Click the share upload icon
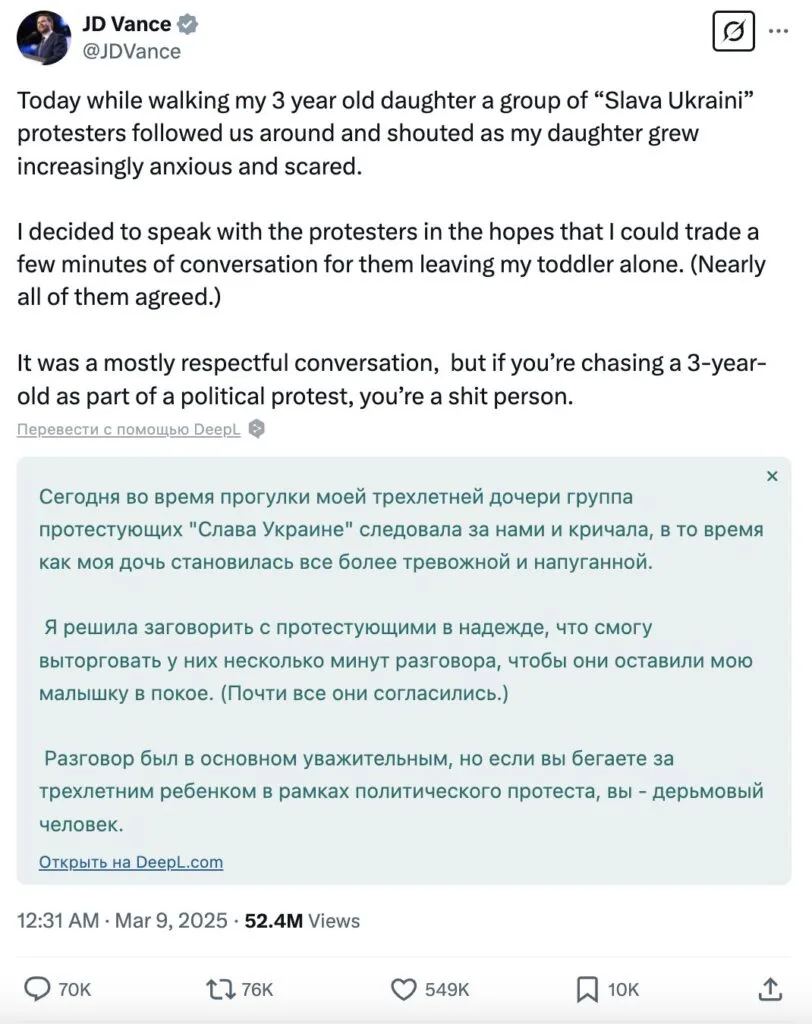Screen dimensions: 812x1024 tap(770, 989)
